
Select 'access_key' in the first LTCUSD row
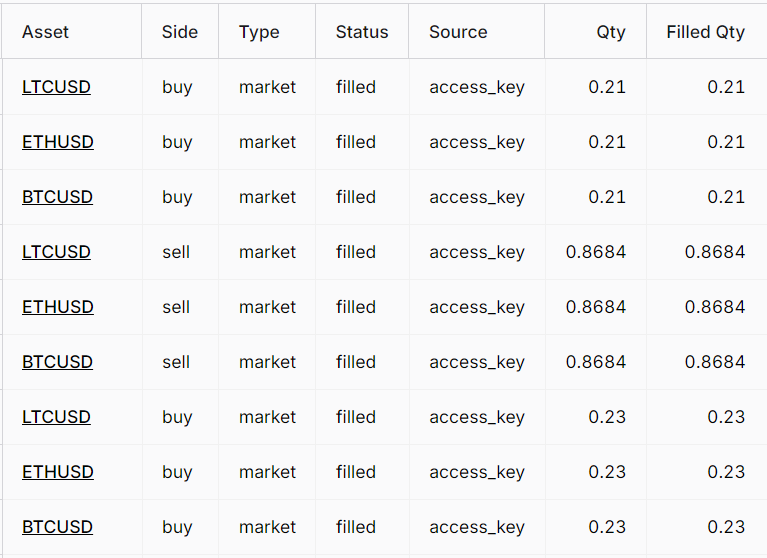(x=477, y=87)
